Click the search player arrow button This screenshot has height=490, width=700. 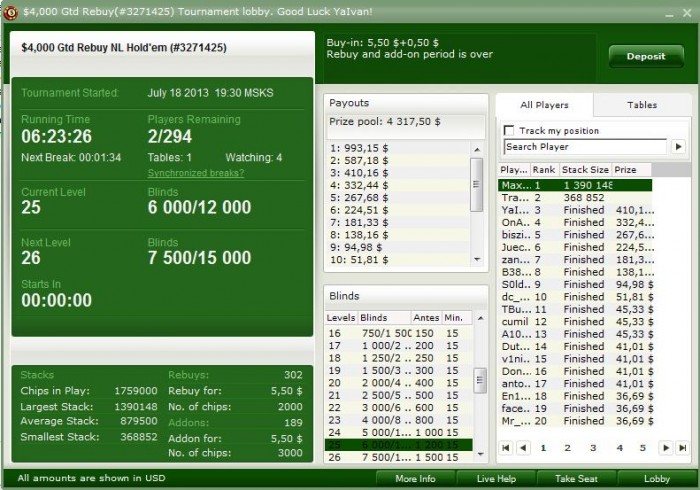tap(678, 146)
